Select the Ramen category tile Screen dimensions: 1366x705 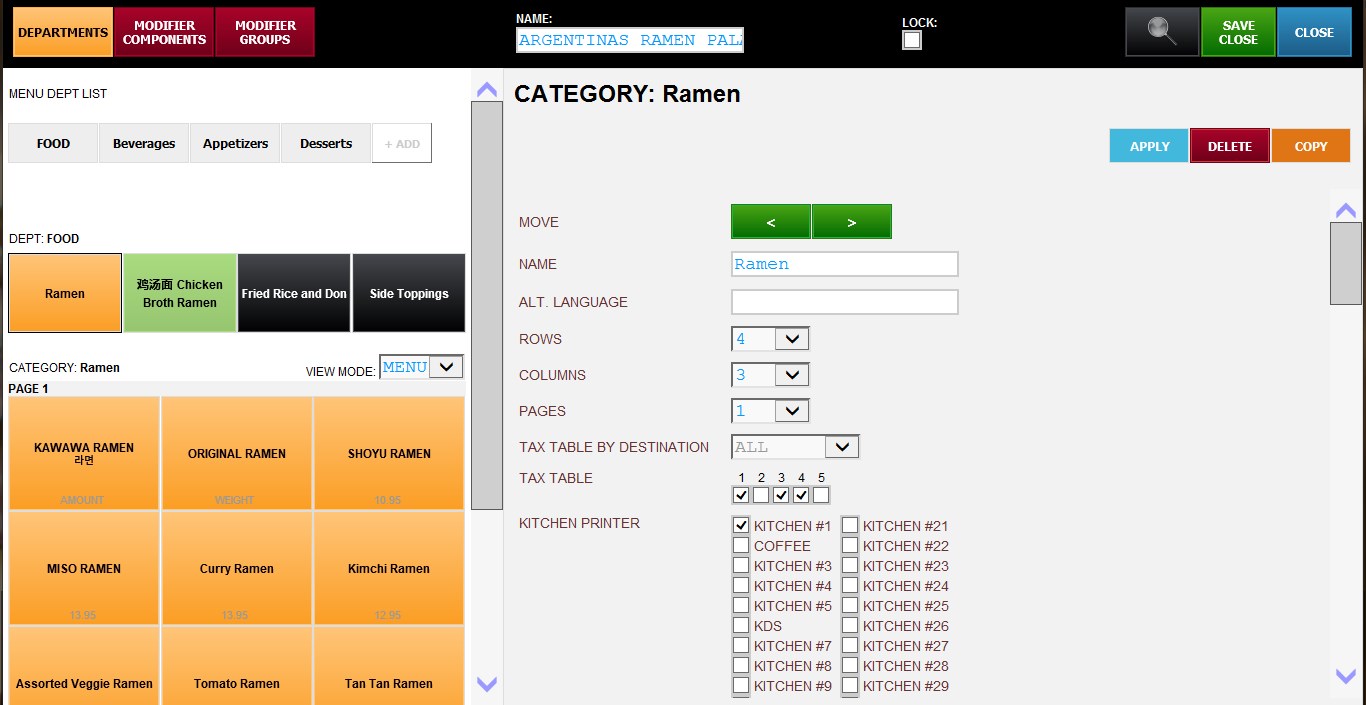point(65,293)
